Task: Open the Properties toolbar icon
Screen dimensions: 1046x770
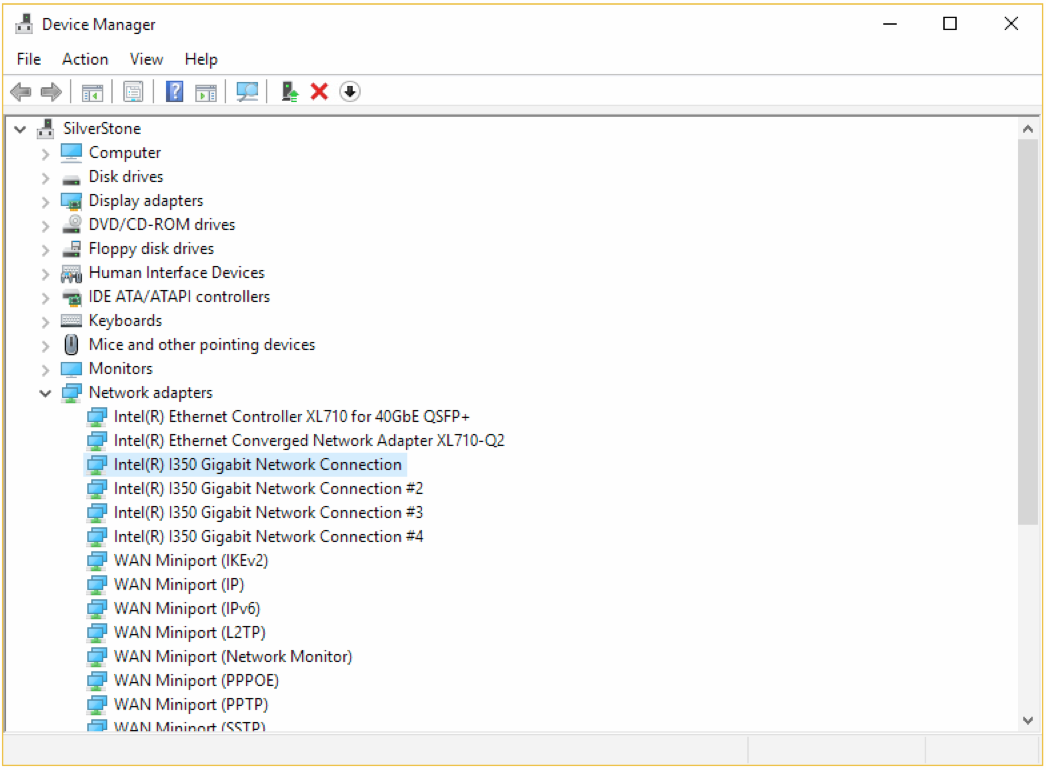Action: coord(133,91)
